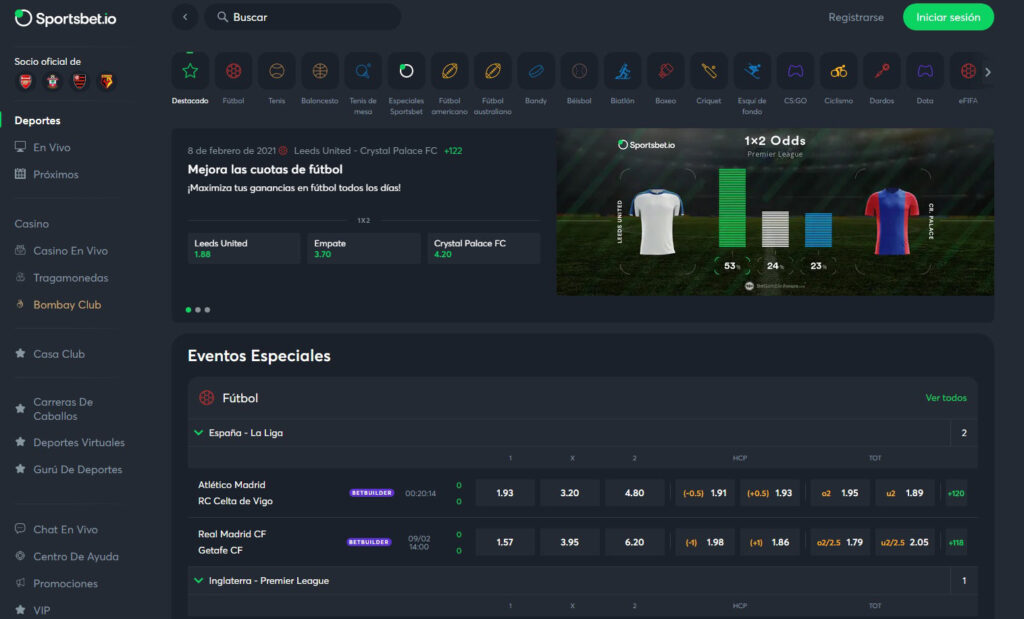Viewport: 1024px width, 619px height.
Task: Open the Fútbol sport category icon
Action: point(233,71)
